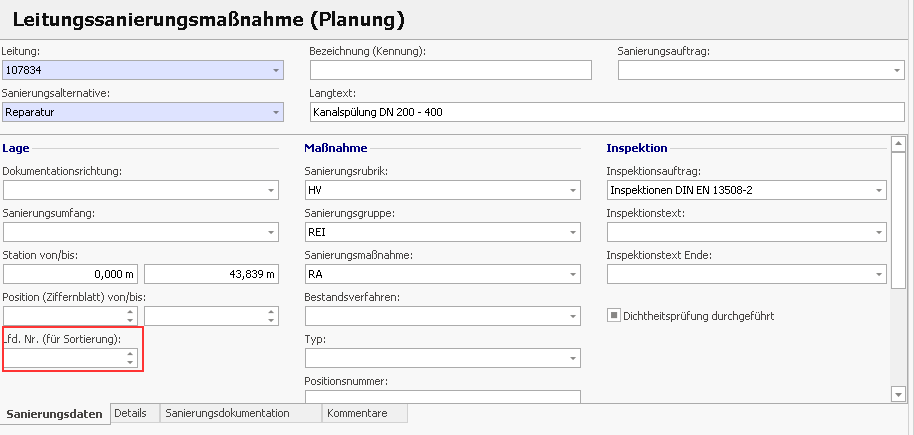Screen dimensions: 914x435
Task: Expand the Bestandsverfahren dropdown
Action: (572, 316)
